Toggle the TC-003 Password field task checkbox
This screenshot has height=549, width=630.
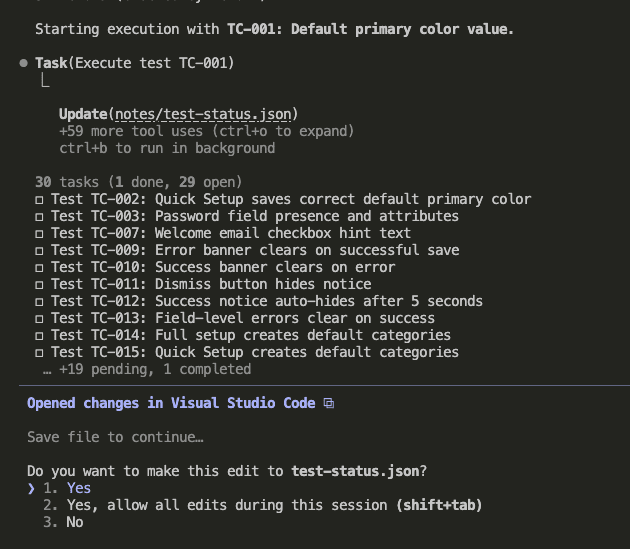[x=39, y=217]
